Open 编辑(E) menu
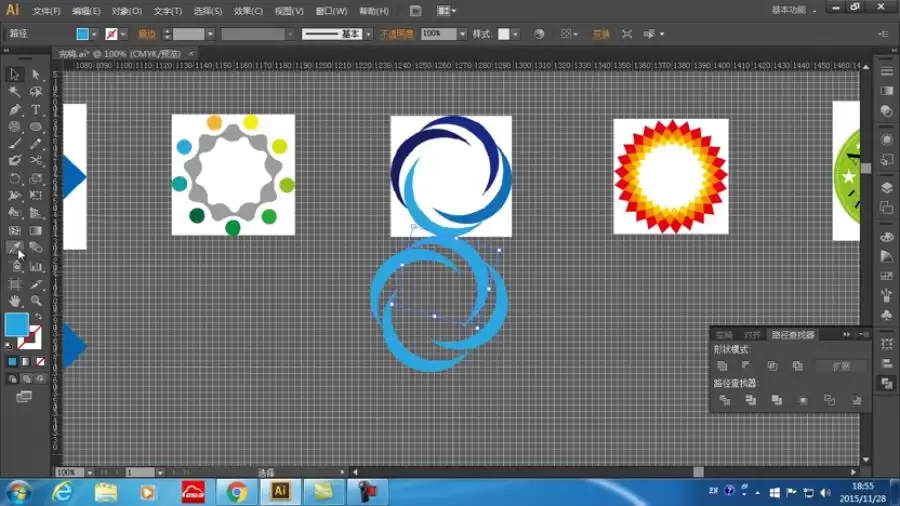The width and height of the screenshot is (900, 506). pyautogui.click(x=86, y=11)
